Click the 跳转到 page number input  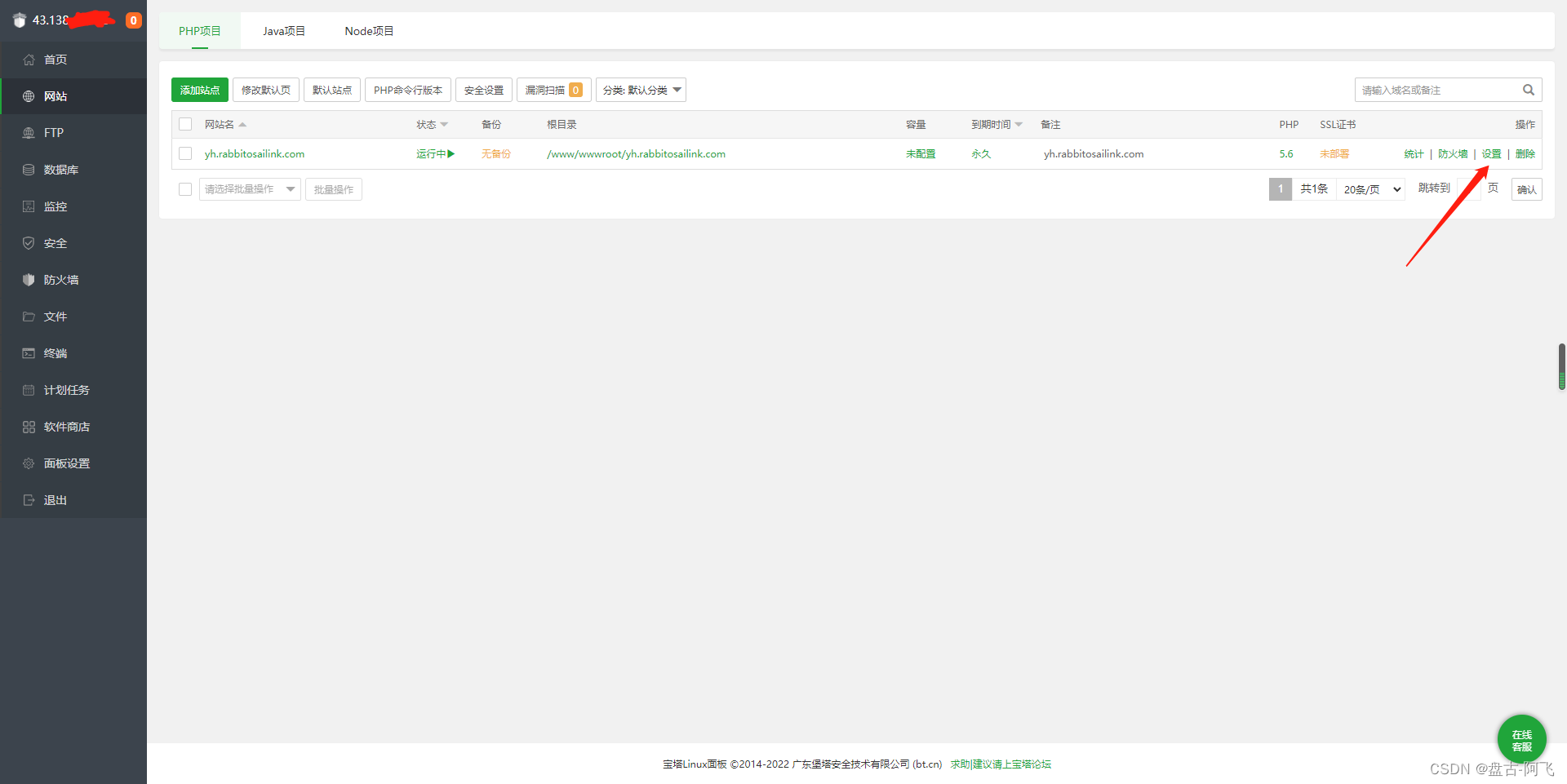(1469, 189)
